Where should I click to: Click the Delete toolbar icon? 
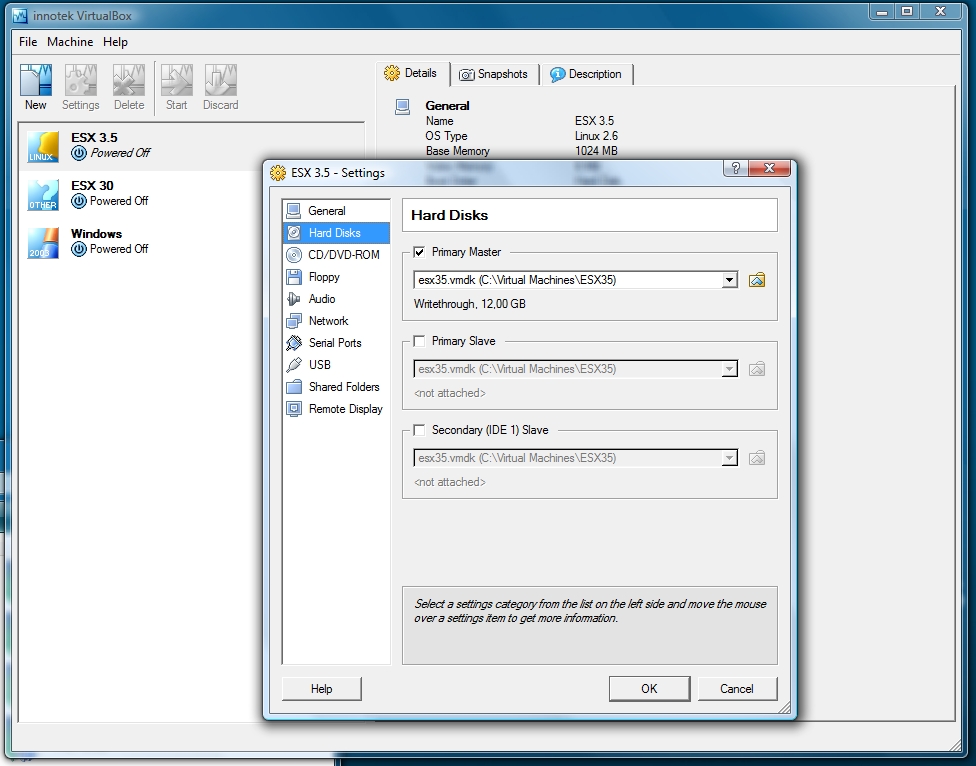click(129, 80)
